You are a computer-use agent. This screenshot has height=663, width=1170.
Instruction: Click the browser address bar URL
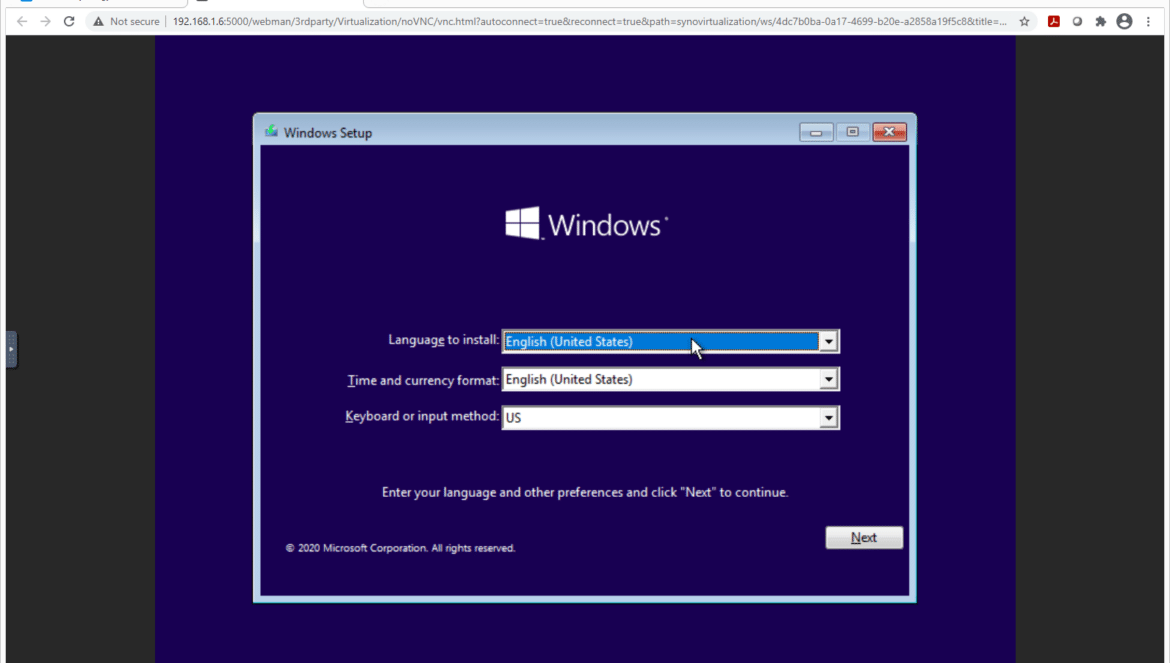click(589, 22)
